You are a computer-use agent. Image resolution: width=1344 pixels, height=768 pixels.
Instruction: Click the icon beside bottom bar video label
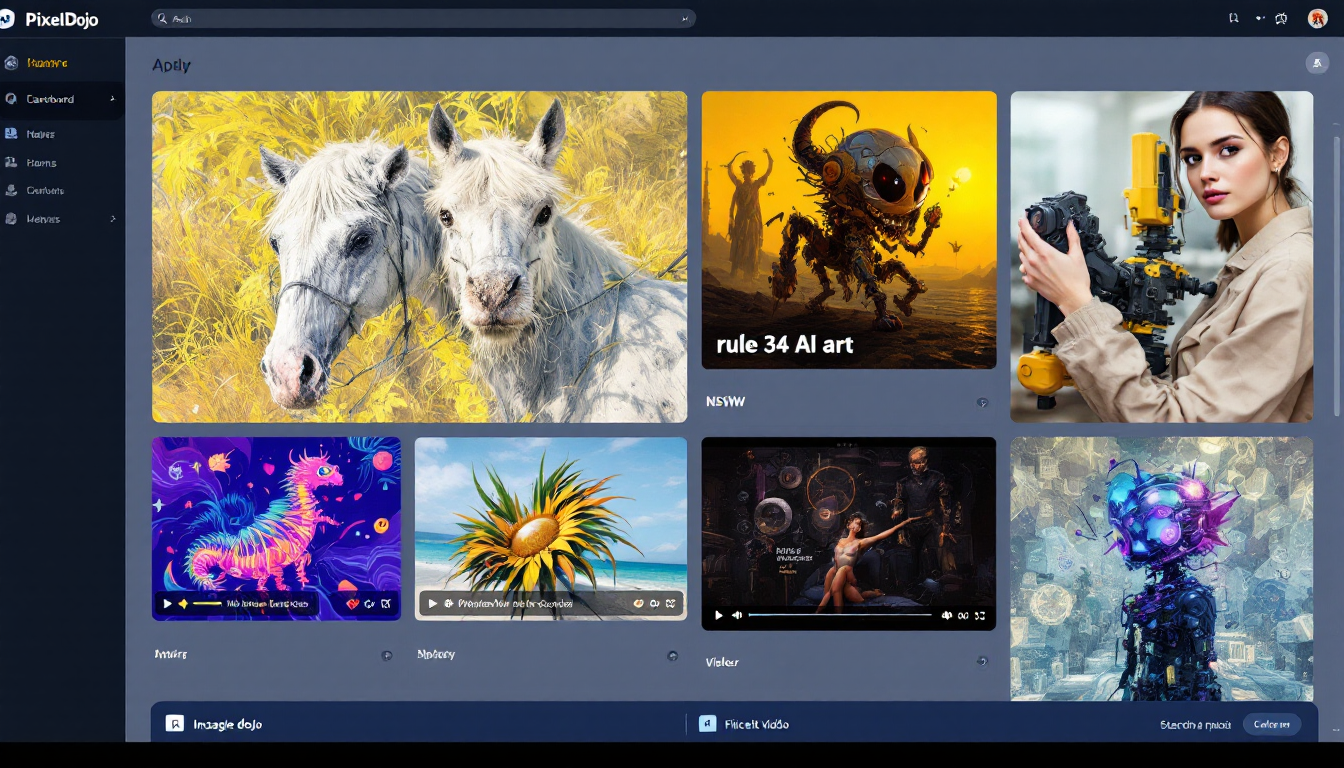[x=707, y=724]
